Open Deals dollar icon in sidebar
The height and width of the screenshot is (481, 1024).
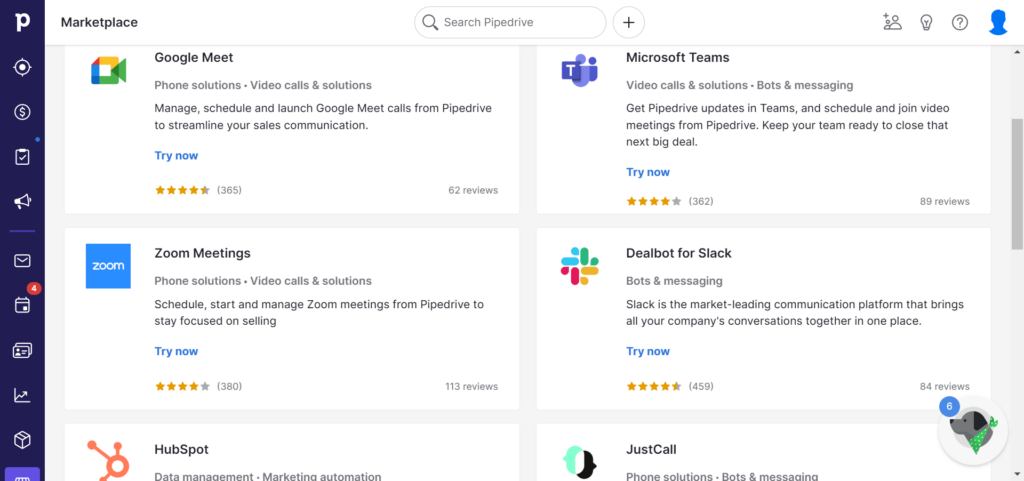tap(22, 112)
